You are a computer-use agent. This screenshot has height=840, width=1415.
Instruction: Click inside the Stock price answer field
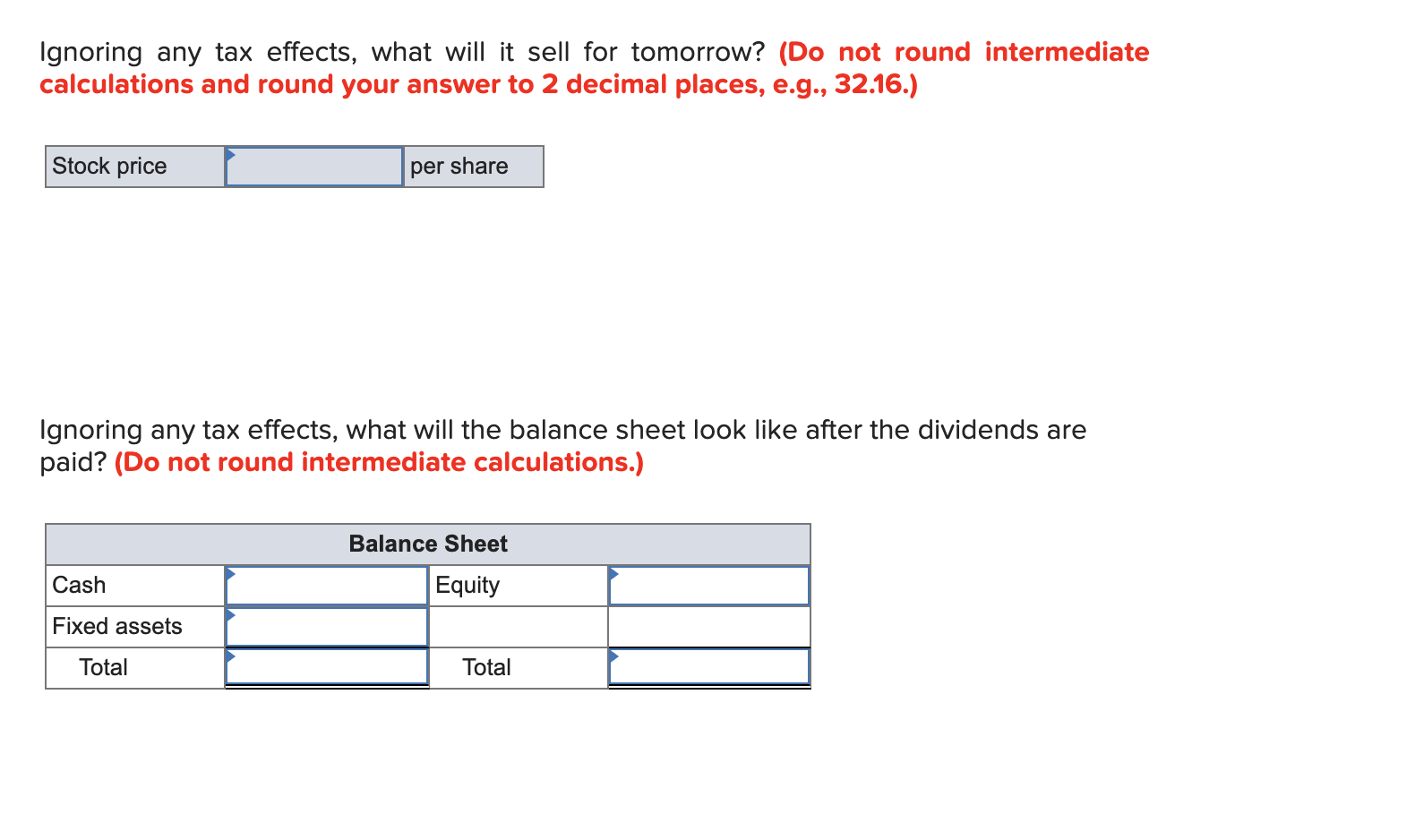(x=313, y=167)
